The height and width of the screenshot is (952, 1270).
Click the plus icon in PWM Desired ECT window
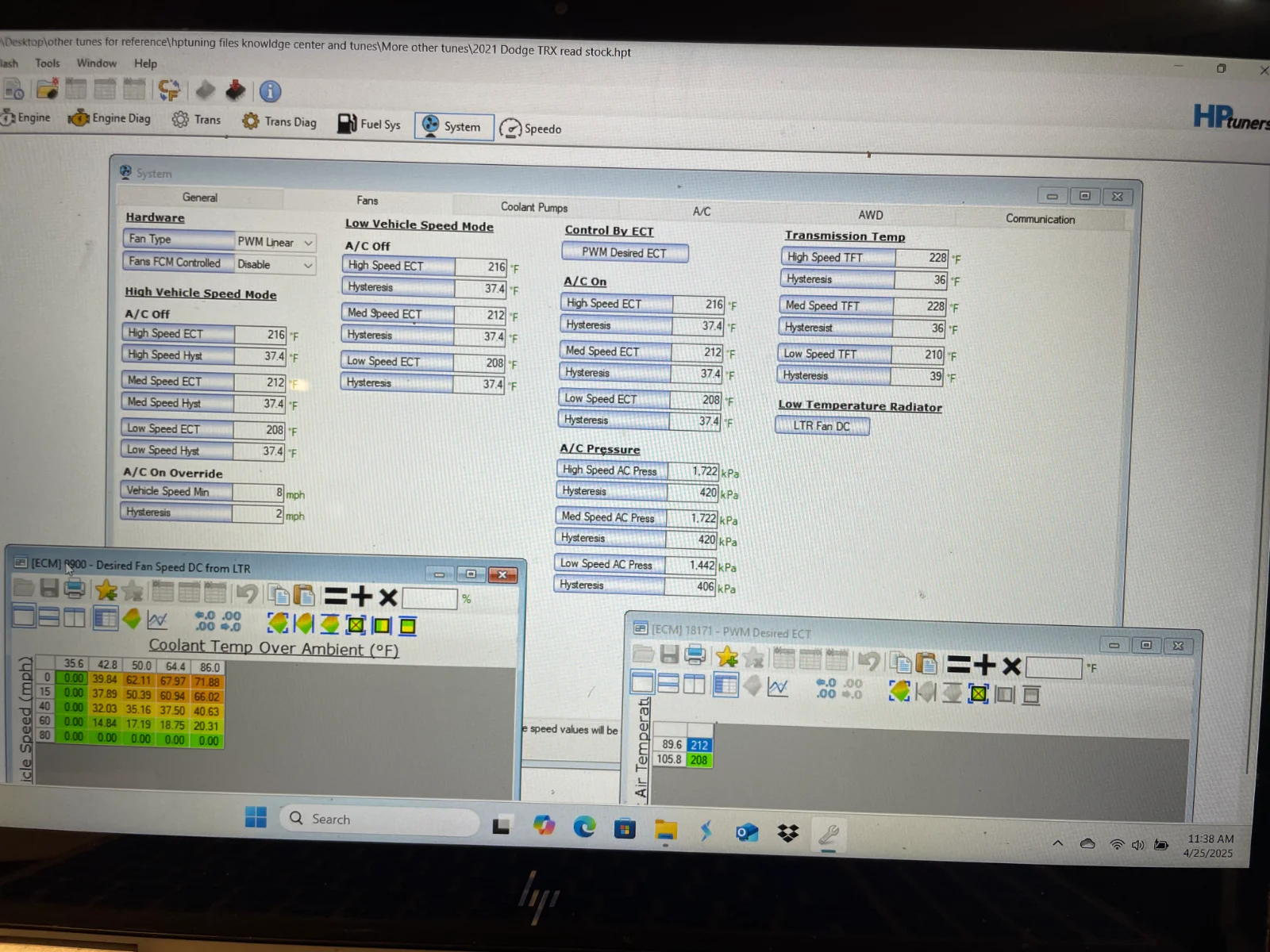pos(984,665)
